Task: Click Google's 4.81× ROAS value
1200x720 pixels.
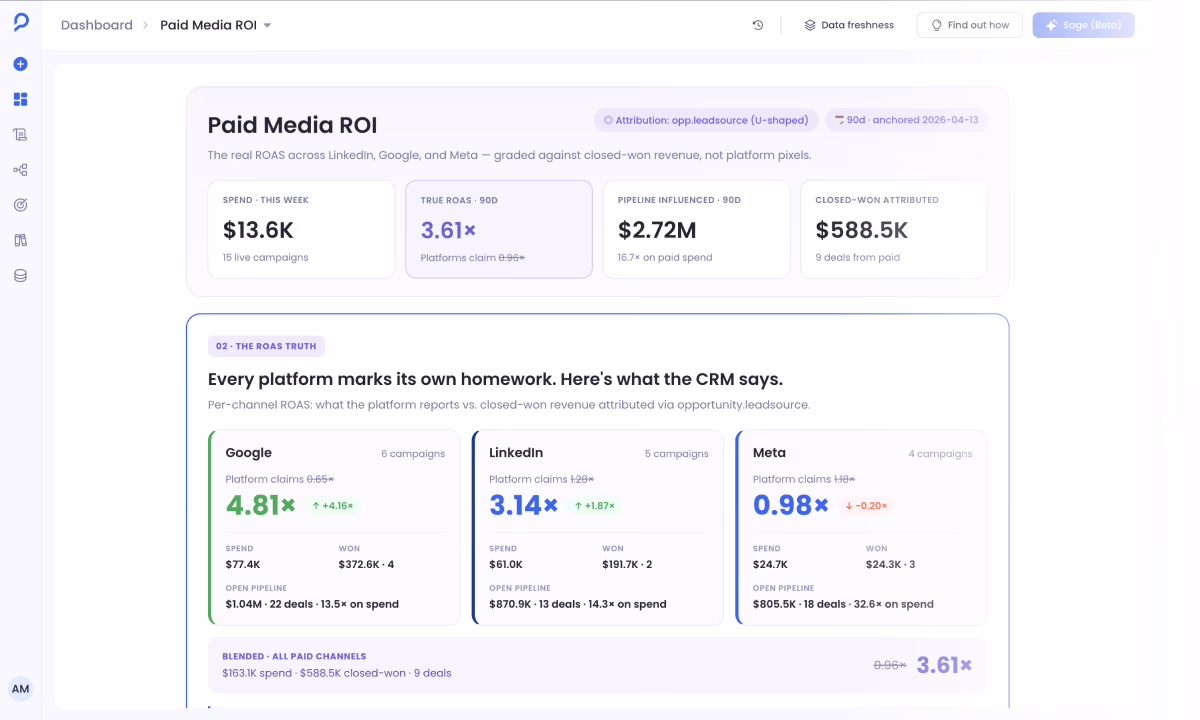Action: point(261,505)
